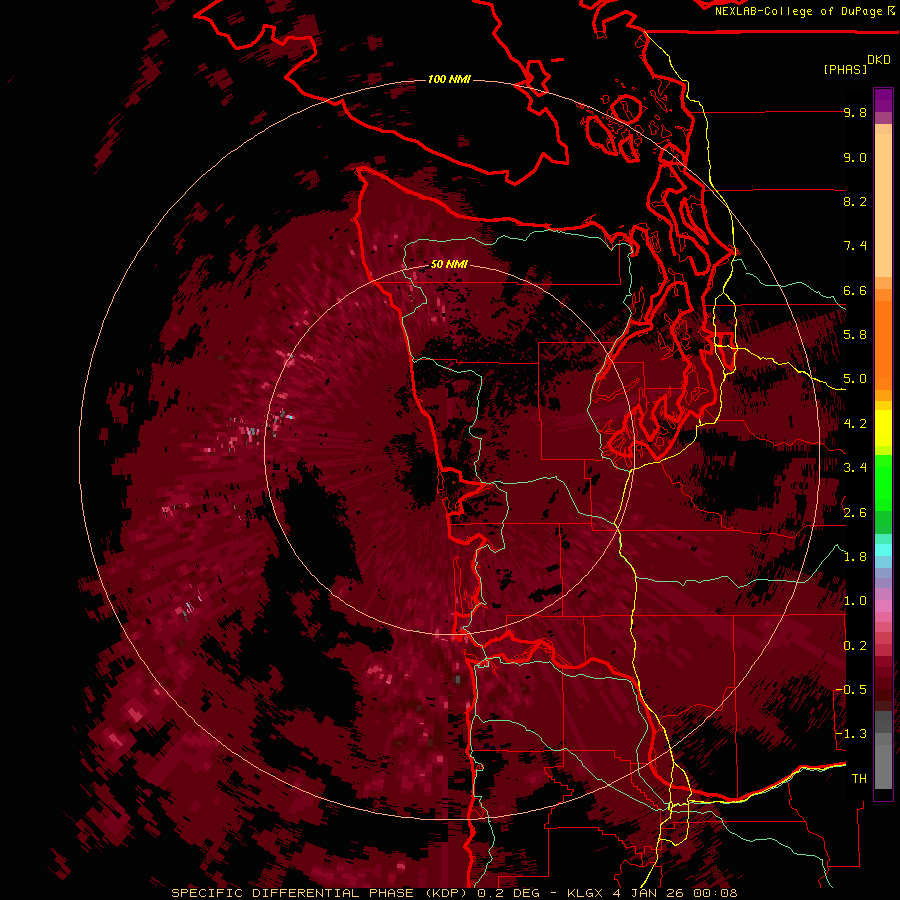The image size is (900, 900).
Task: Click the 1.0 scale value
Action: pyautogui.click(x=855, y=602)
